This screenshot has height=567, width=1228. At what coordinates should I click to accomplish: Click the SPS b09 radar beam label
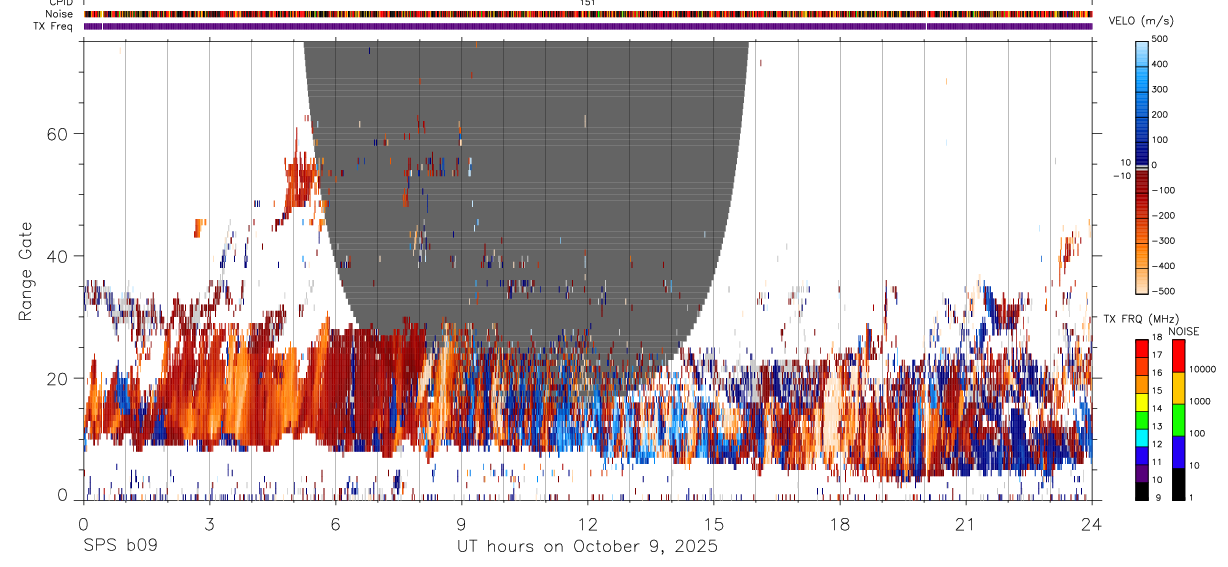pyautogui.click(x=120, y=547)
